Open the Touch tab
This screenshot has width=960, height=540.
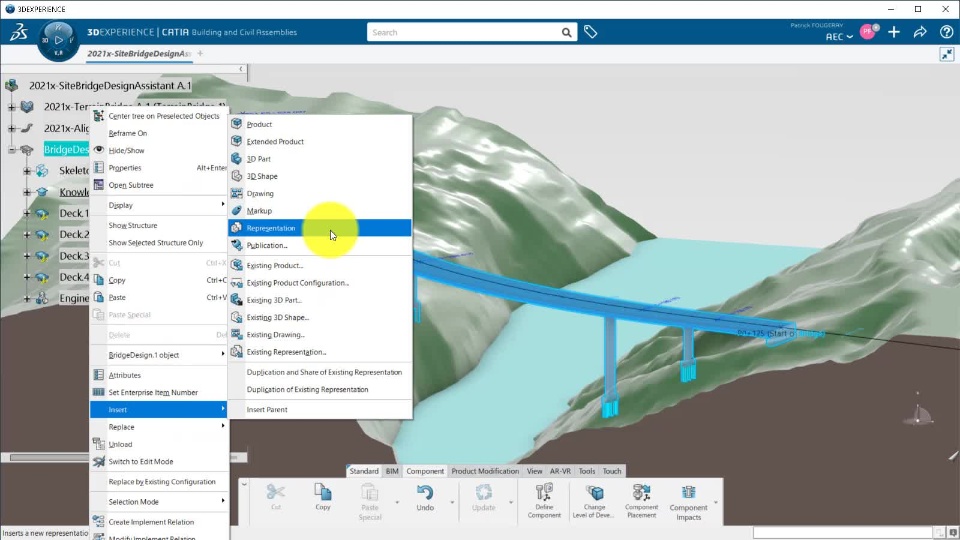point(612,471)
